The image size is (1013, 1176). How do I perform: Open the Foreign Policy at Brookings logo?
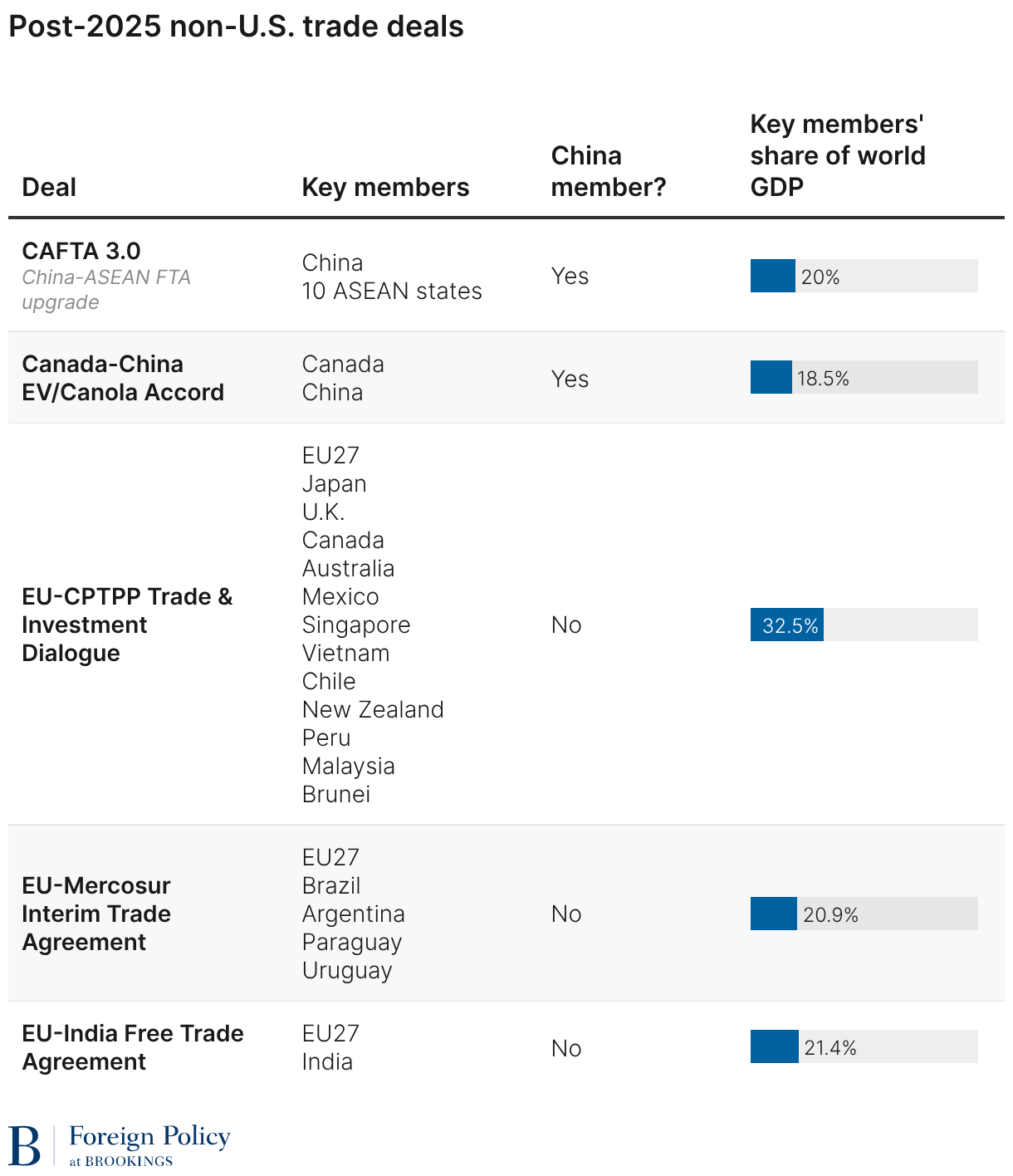[120, 1146]
